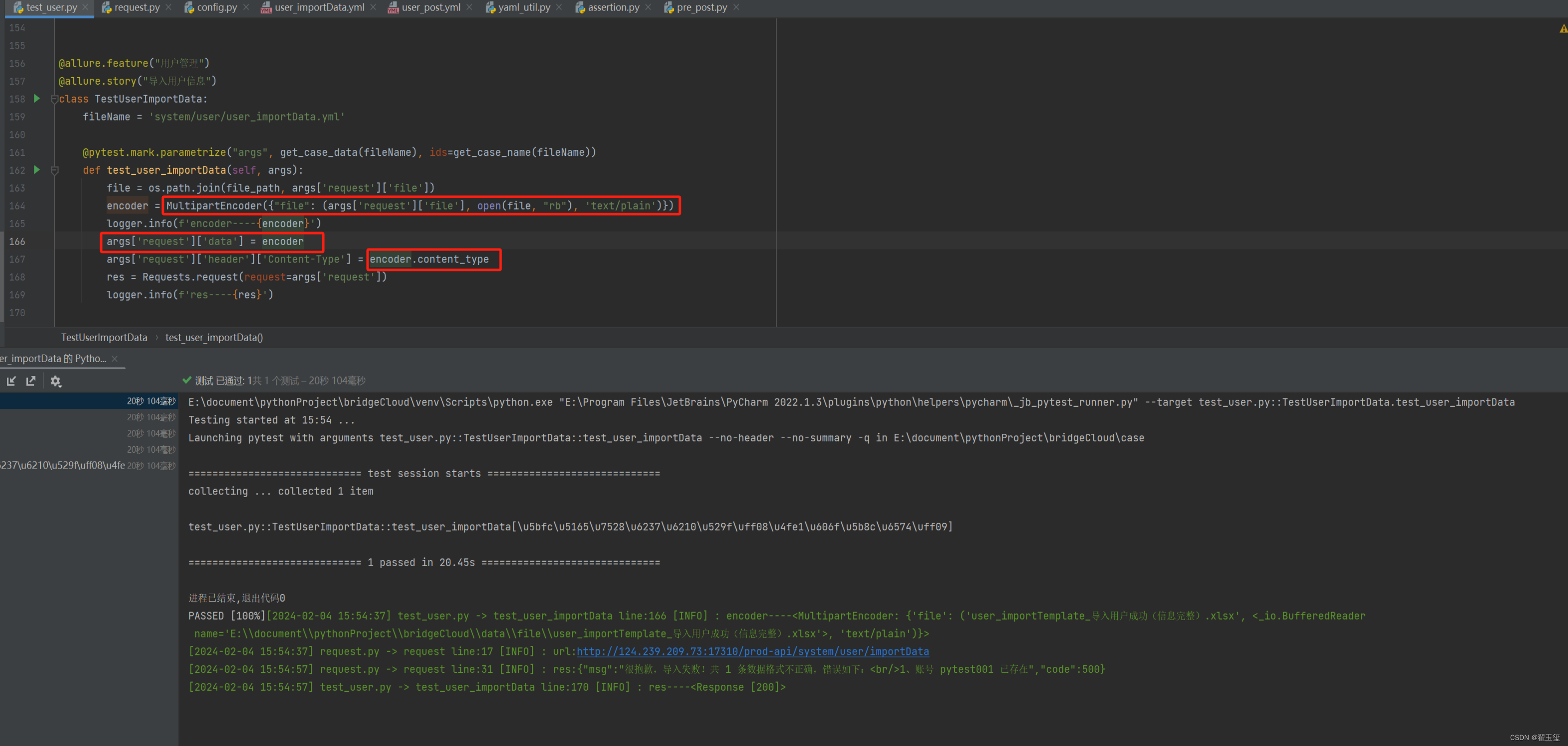Click TestUserImportData in the breadcrumb bar
The height and width of the screenshot is (746, 1568).
[104, 337]
